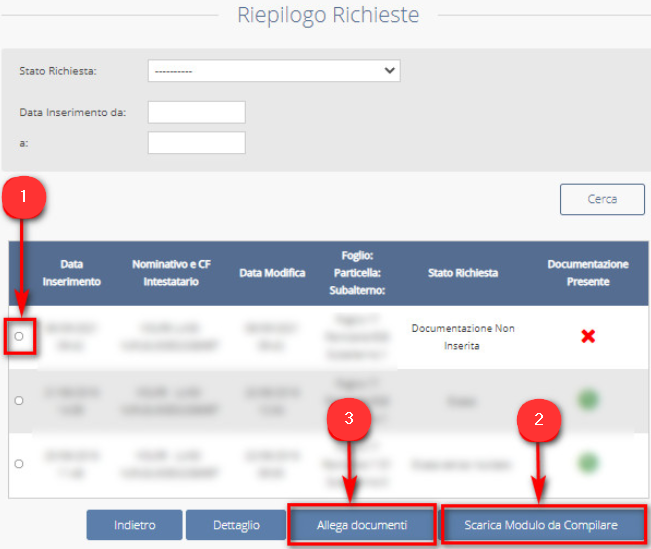Download via Scarica Modulo da Compilare
The image size is (651, 549).
tap(541, 525)
